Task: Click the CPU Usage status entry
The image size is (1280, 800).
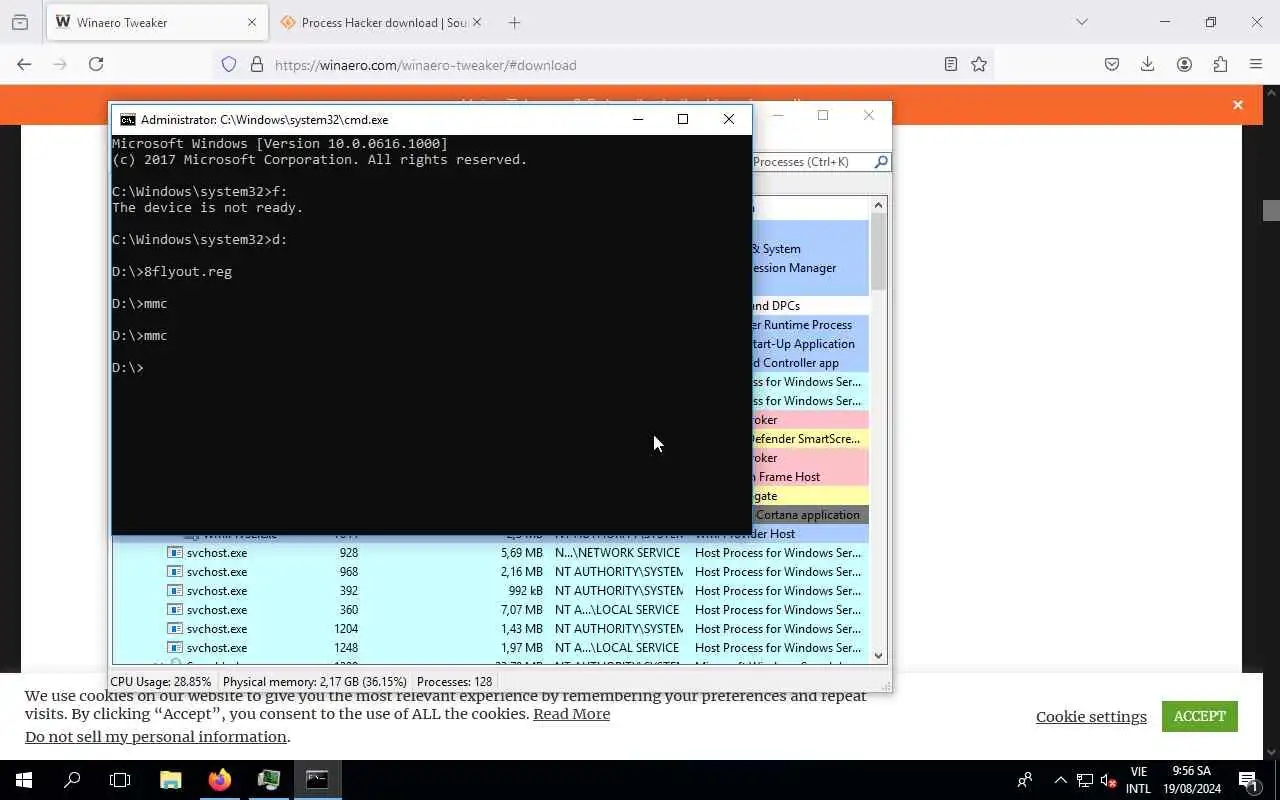Action: (x=161, y=681)
